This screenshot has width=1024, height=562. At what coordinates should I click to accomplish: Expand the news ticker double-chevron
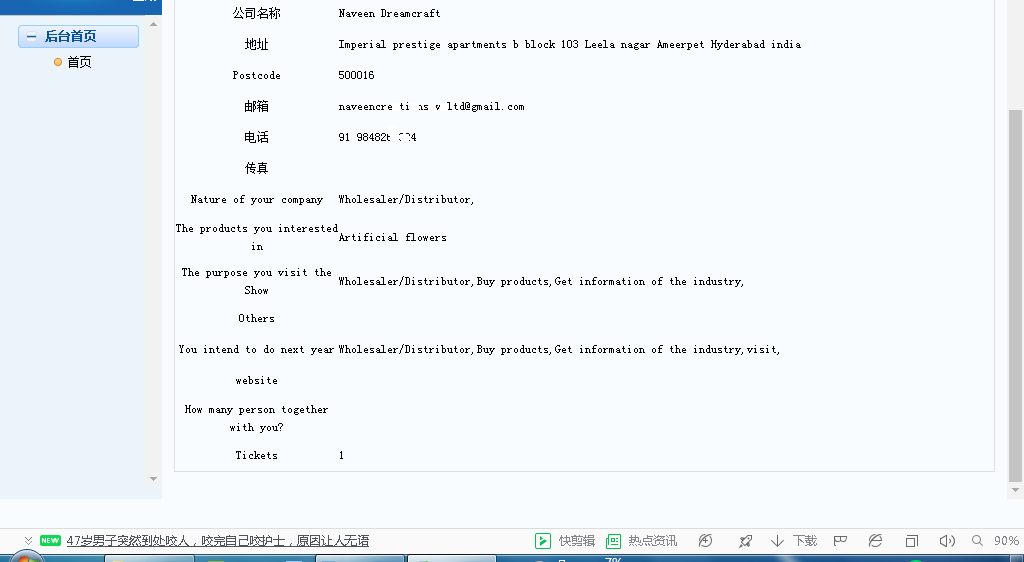(x=28, y=540)
